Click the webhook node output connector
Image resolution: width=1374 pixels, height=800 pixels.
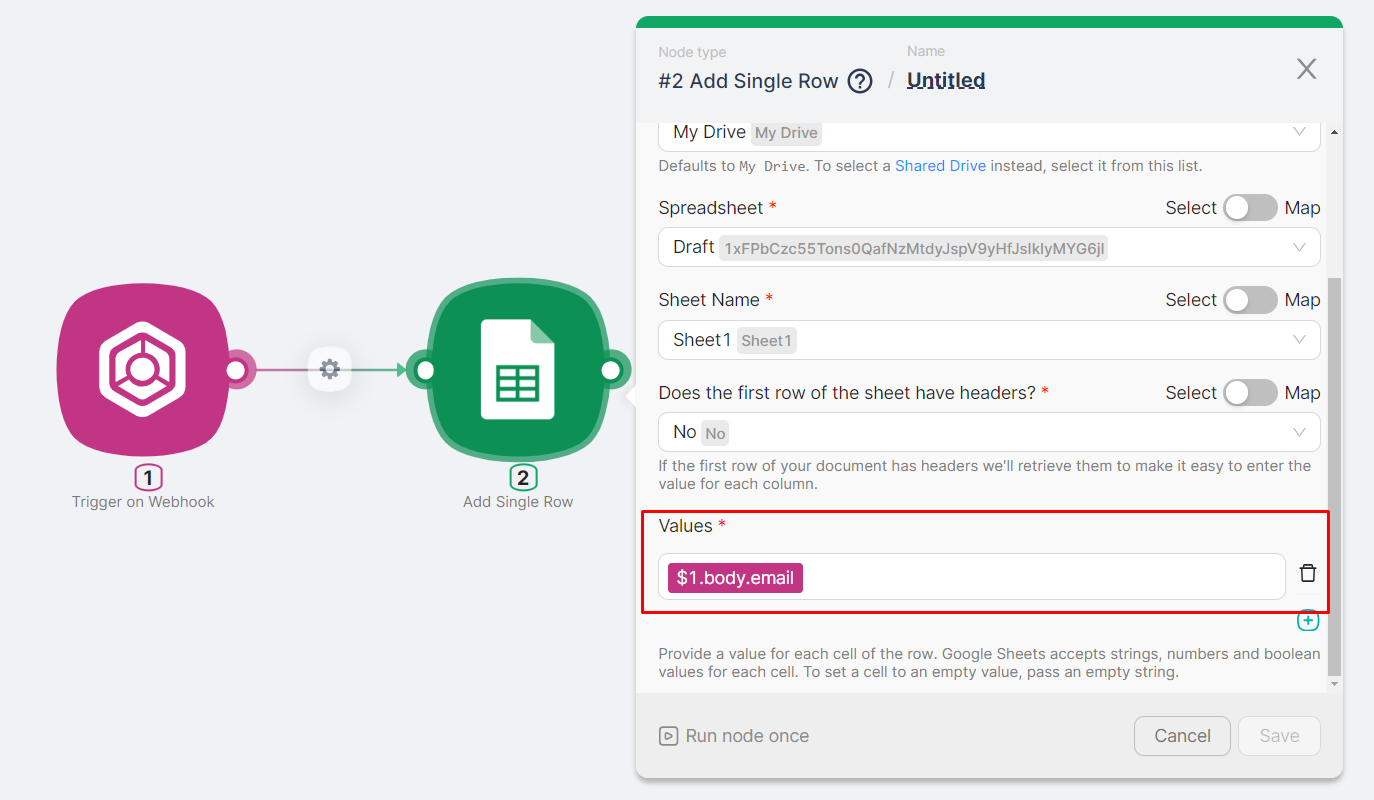237,371
